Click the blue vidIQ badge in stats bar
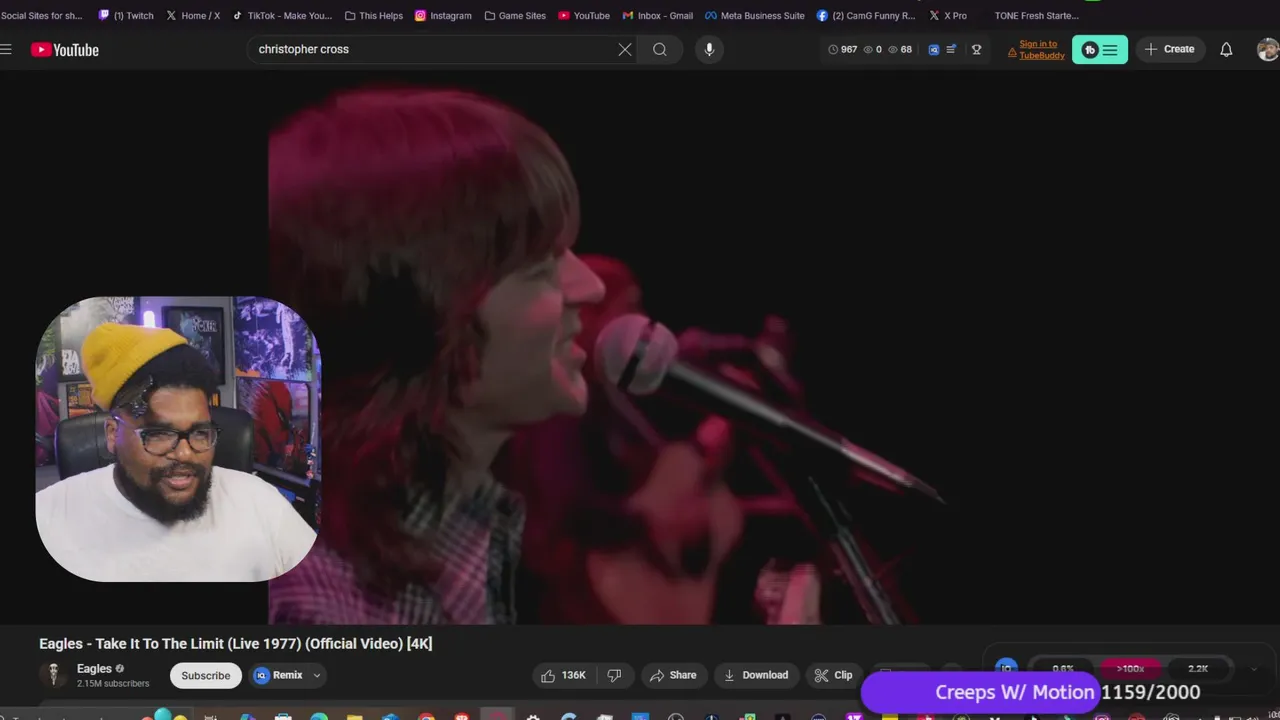This screenshot has height=720, width=1280. (1007, 667)
